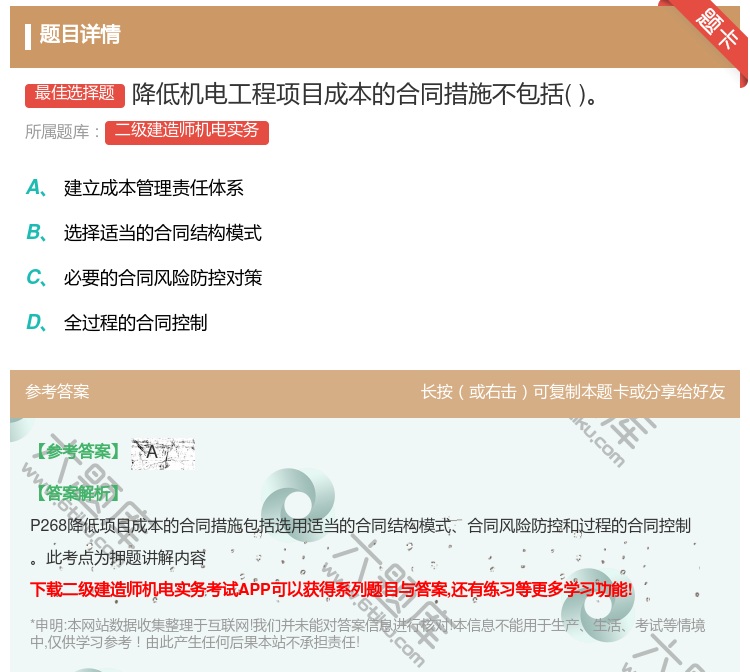Screen dimensions: 750x672
Task: Click the 所属题库 label
Action: tap(62, 132)
